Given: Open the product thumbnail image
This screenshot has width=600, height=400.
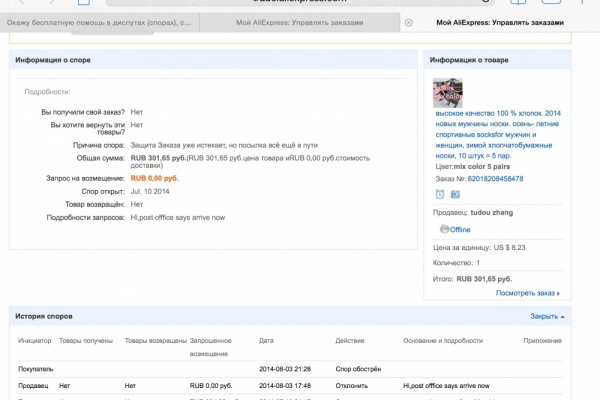Looking at the screenshot, I should [x=446, y=92].
